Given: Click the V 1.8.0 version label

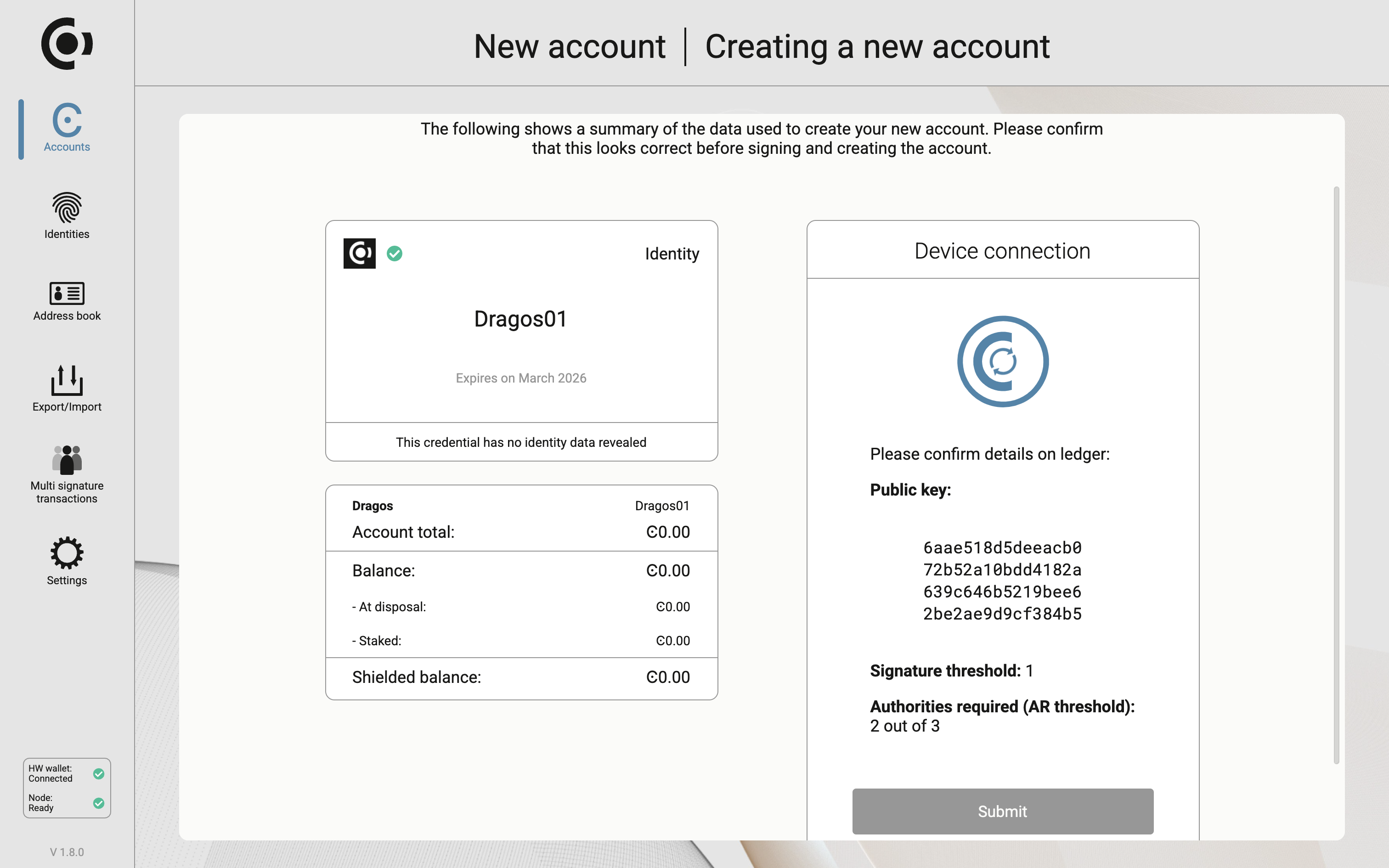Looking at the screenshot, I should click(67, 852).
